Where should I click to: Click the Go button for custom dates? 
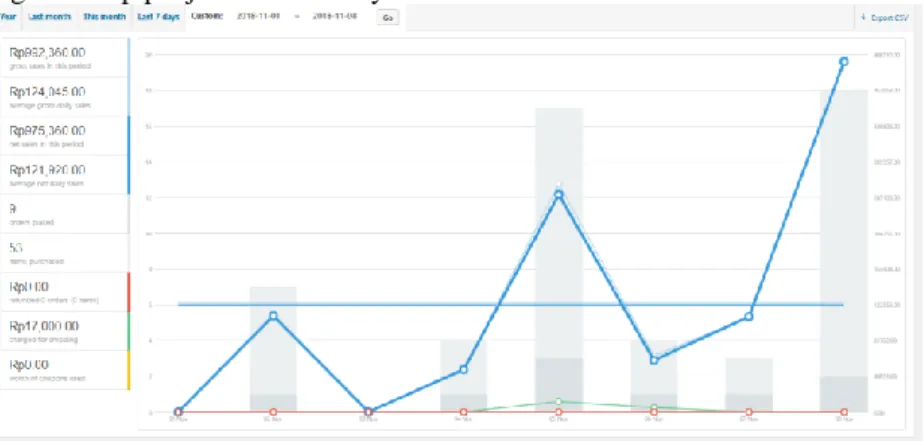tap(388, 18)
